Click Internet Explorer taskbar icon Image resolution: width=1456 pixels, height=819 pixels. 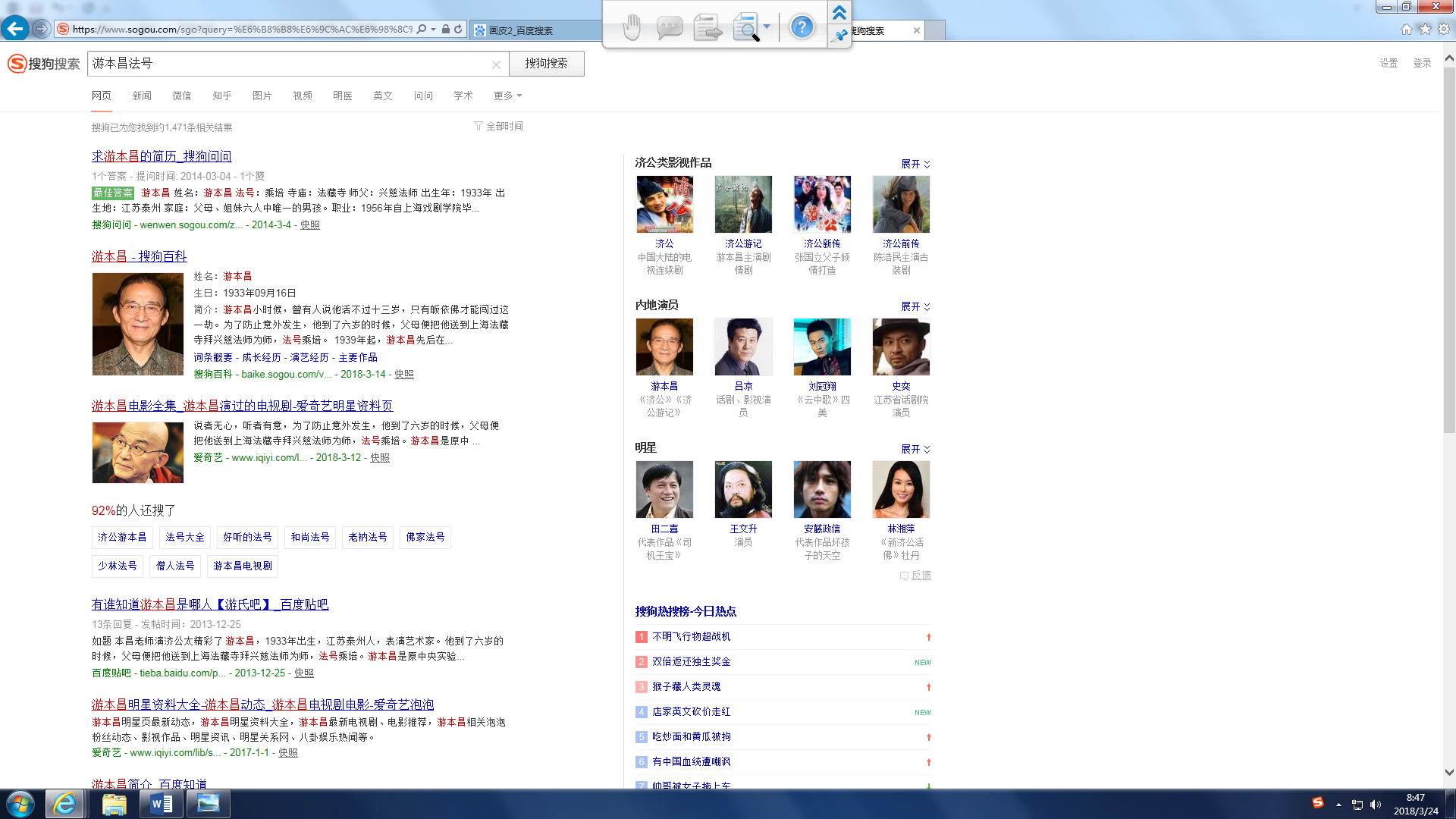65,804
